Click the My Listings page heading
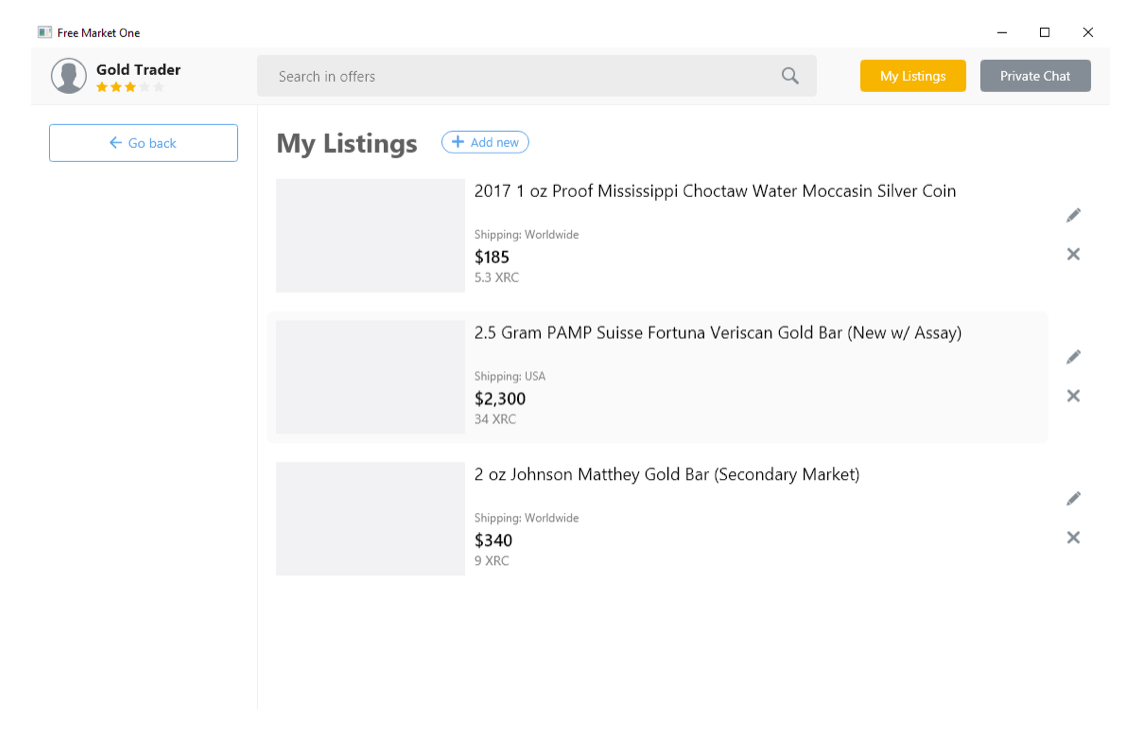The height and width of the screenshot is (729, 1141). [x=347, y=144]
